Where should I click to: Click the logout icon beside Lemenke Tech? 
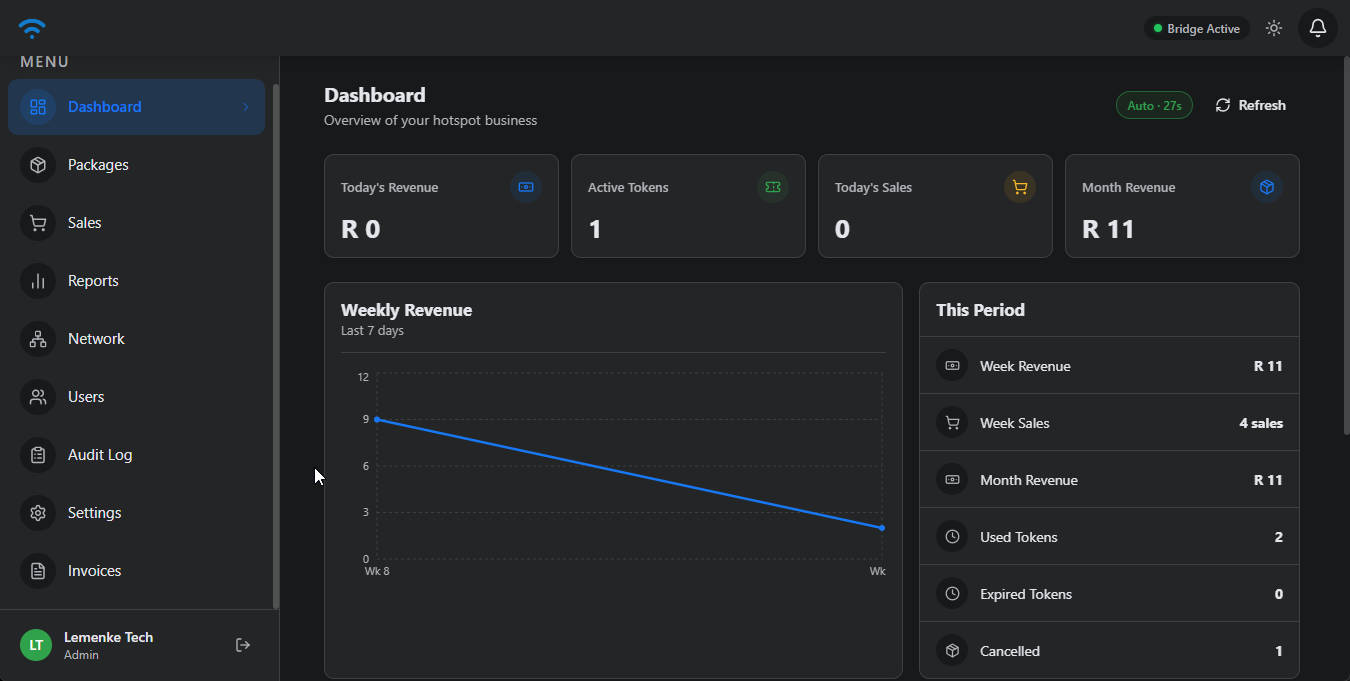tap(242, 645)
